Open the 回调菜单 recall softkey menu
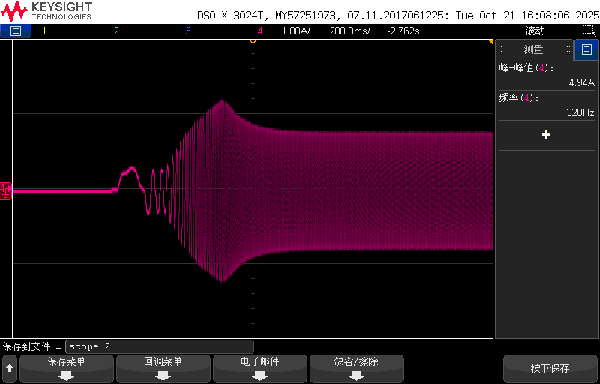Image resolution: width=600 pixels, height=384 pixels. 163,368
